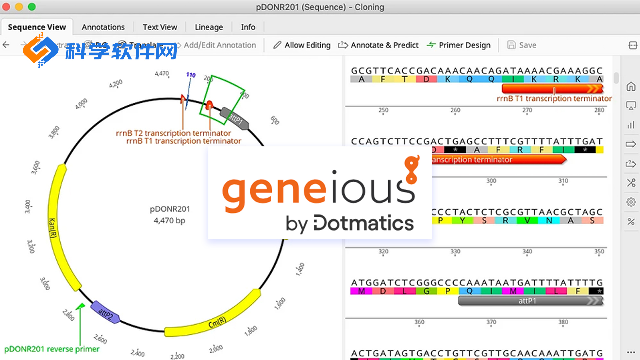Switch to the Sequence View tab
The width and height of the screenshot is (640, 360).
(x=37, y=27)
